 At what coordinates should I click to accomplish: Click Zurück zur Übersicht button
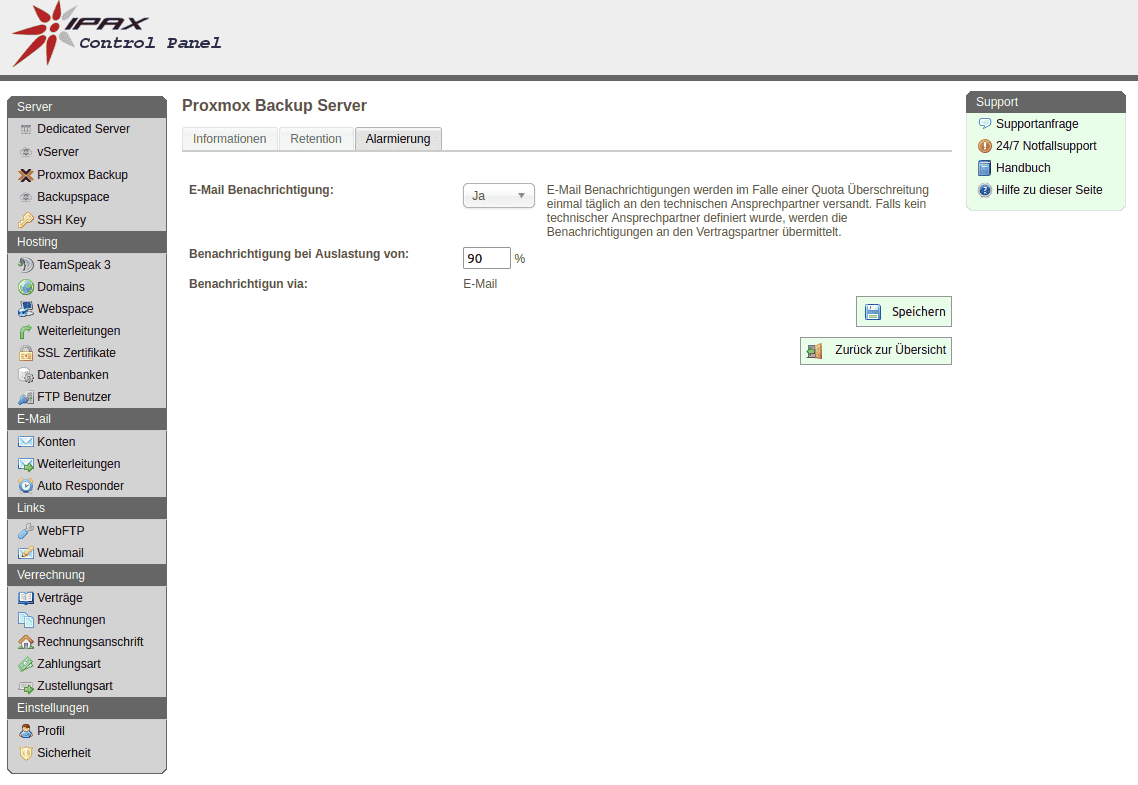pos(876,351)
